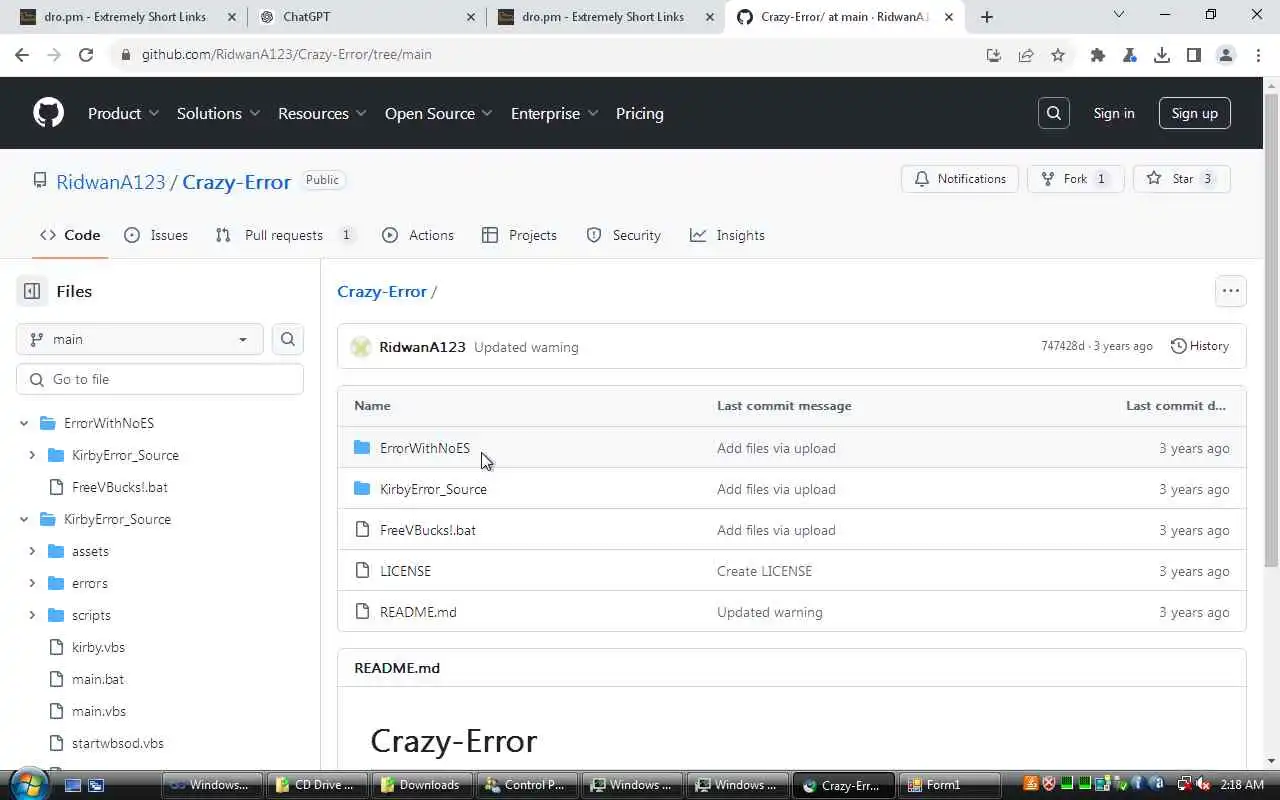Close the ChatGPT tab
The height and width of the screenshot is (800, 1280).
(x=471, y=16)
